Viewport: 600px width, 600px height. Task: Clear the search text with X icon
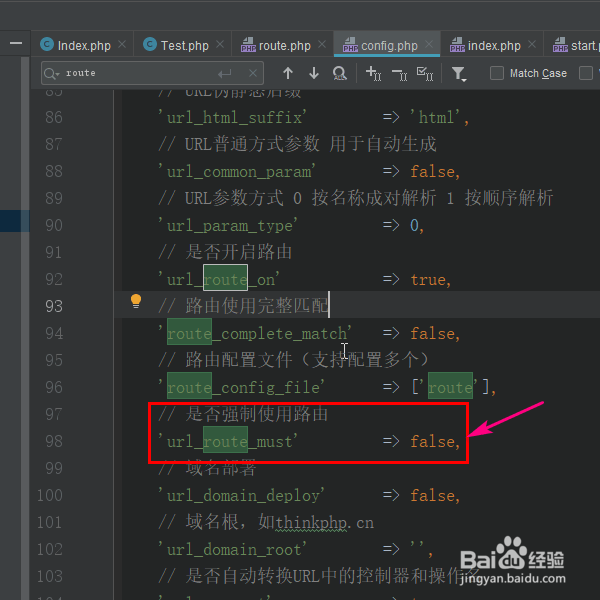253,73
